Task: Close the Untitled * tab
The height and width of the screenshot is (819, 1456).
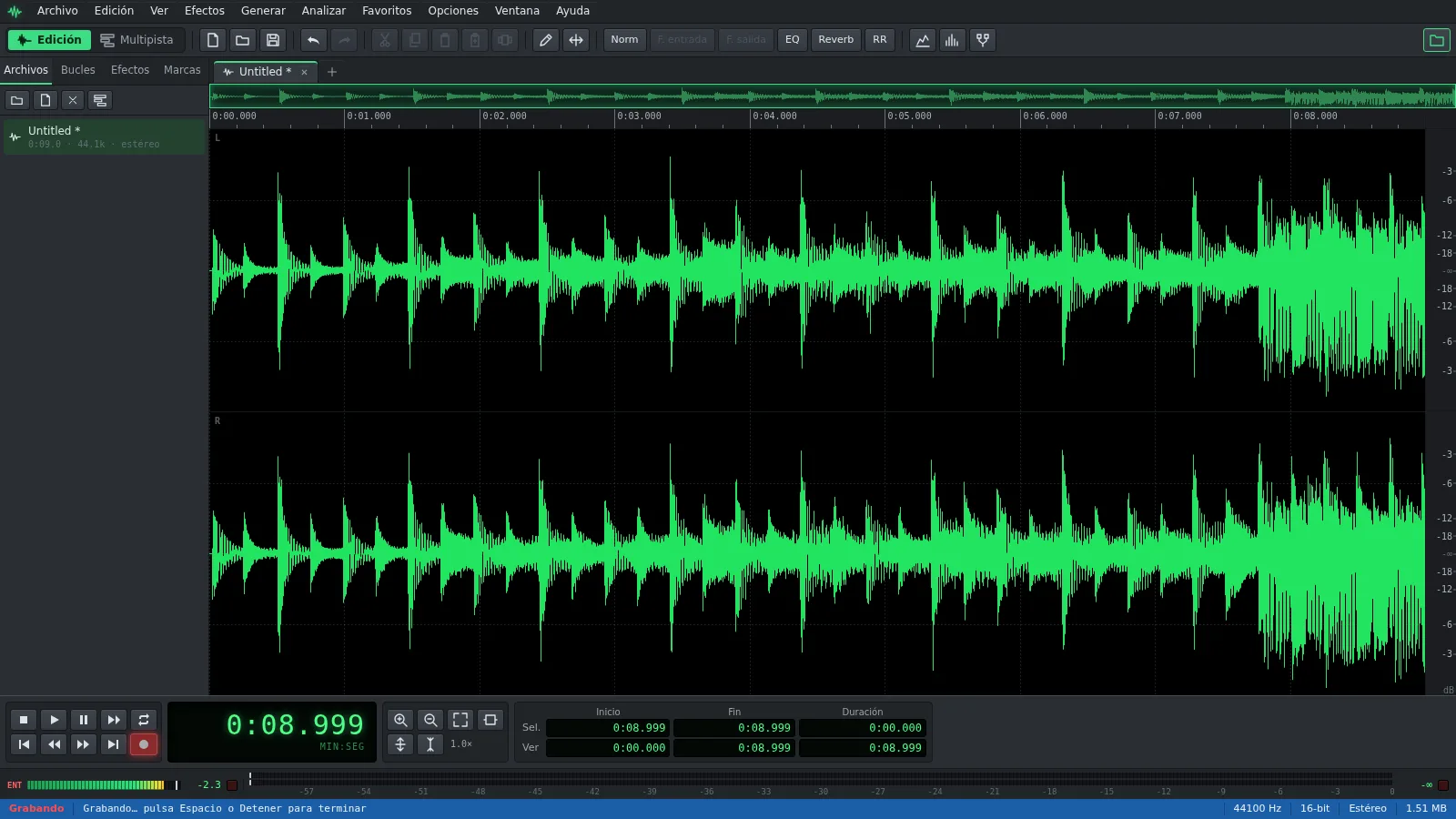Action: pos(304,72)
